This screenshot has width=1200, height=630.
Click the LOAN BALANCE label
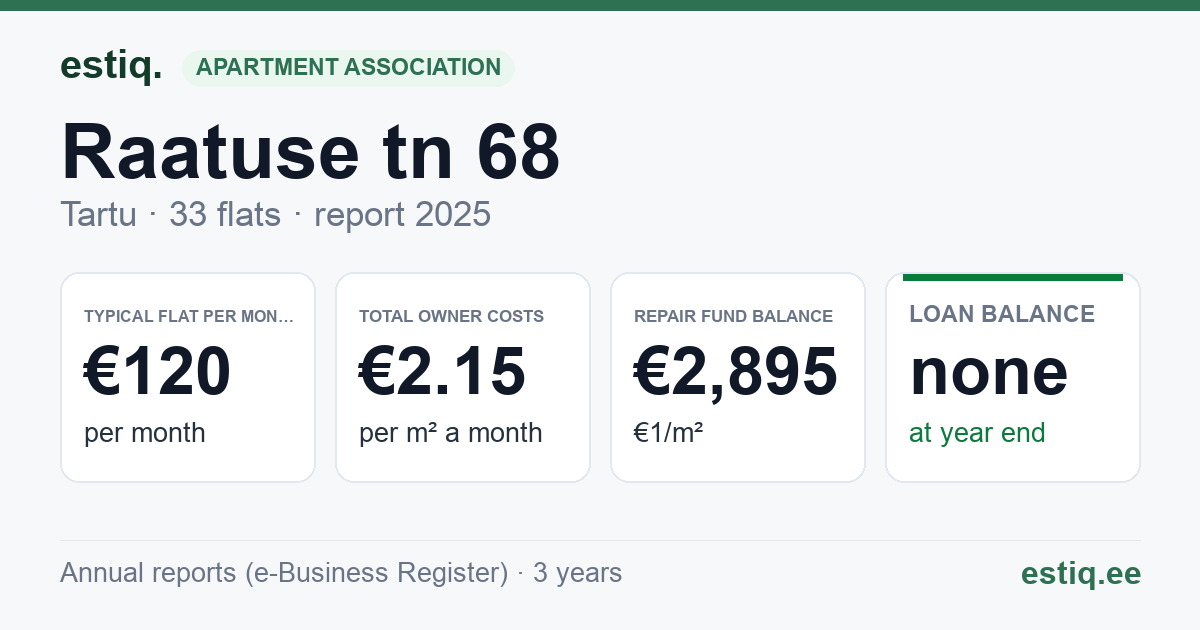pyautogui.click(x=1002, y=314)
